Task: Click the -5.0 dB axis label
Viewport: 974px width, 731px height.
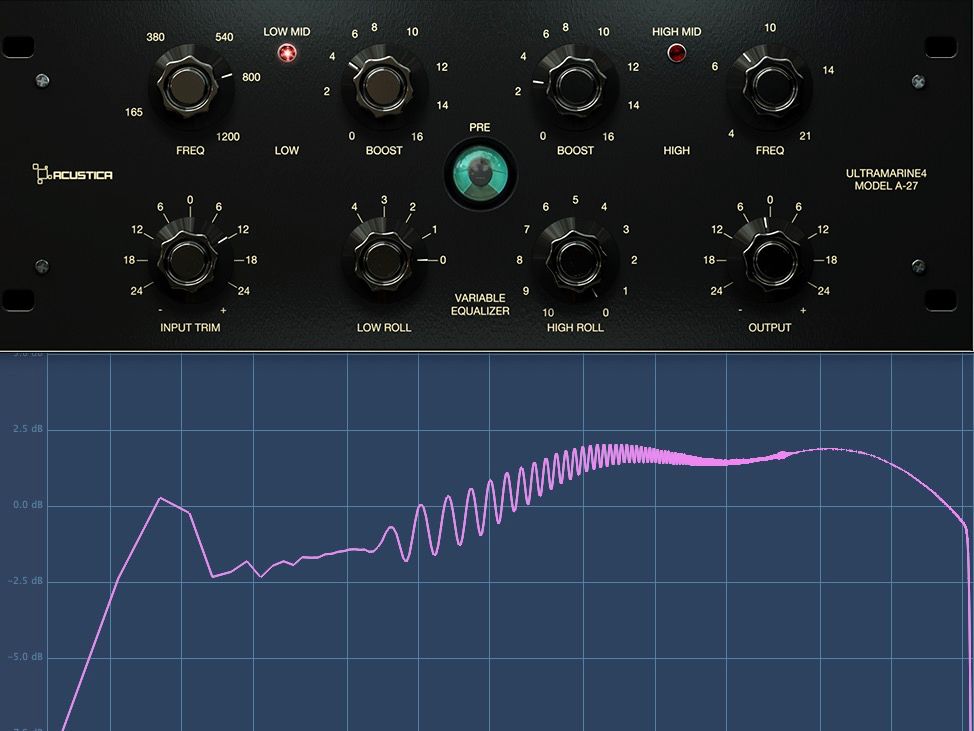Action: (25, 657)
